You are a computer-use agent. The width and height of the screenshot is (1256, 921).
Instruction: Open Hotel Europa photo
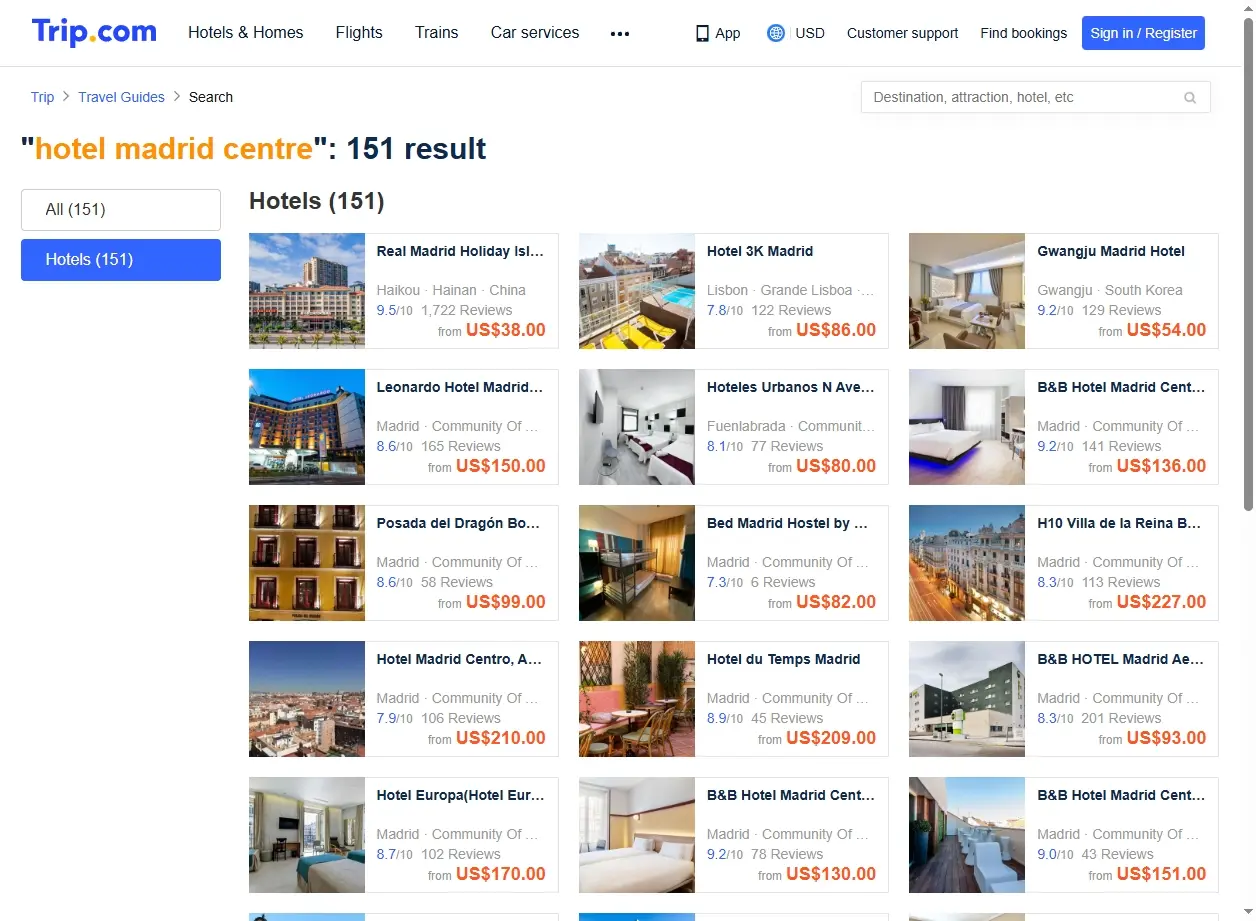coord(307,835)
